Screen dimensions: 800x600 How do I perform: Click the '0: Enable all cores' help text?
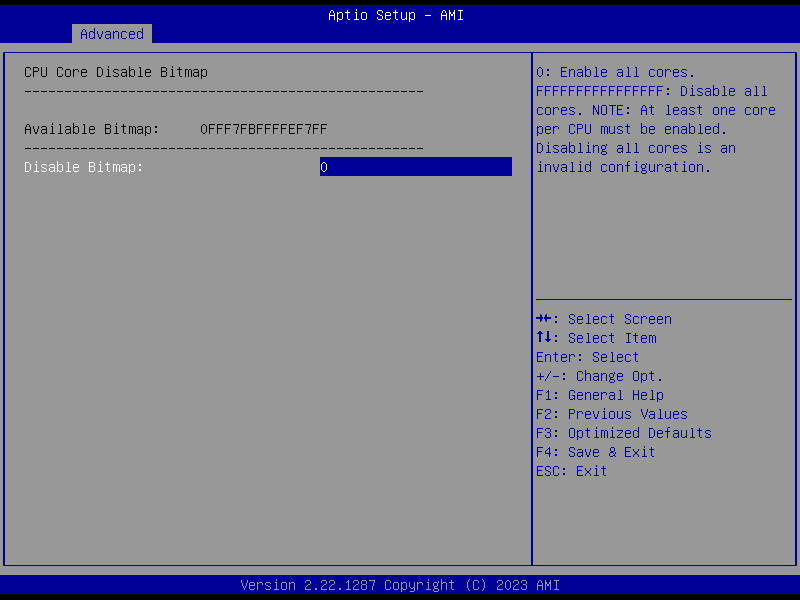(x=615, y=72)
